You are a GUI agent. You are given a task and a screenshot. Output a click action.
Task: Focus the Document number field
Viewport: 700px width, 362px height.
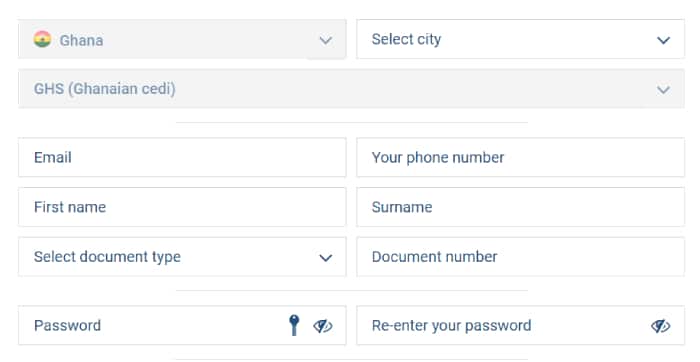521,257
